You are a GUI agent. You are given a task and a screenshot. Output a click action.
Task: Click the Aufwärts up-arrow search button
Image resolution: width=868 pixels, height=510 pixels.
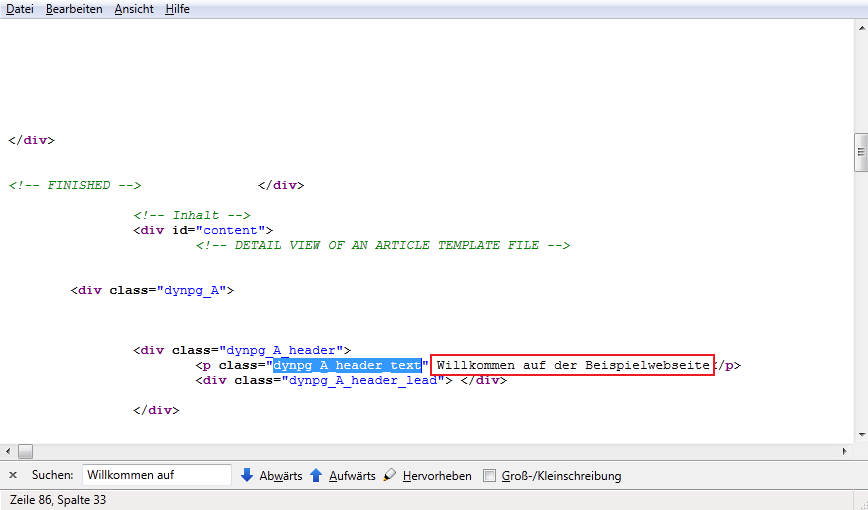pyautogui.click(x=342, y=476)
